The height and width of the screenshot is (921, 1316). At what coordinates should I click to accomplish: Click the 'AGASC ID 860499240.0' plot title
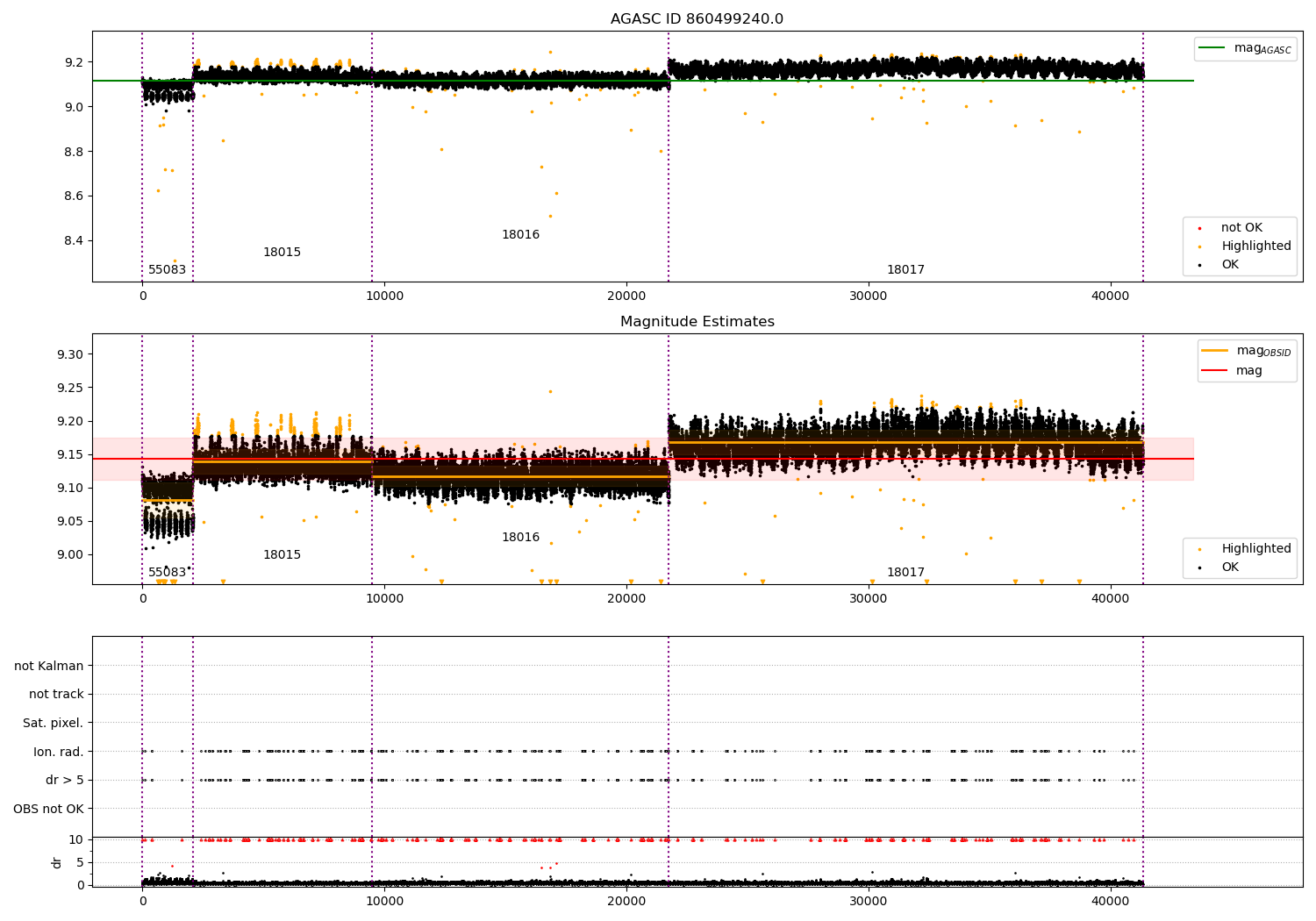point(697,19)
